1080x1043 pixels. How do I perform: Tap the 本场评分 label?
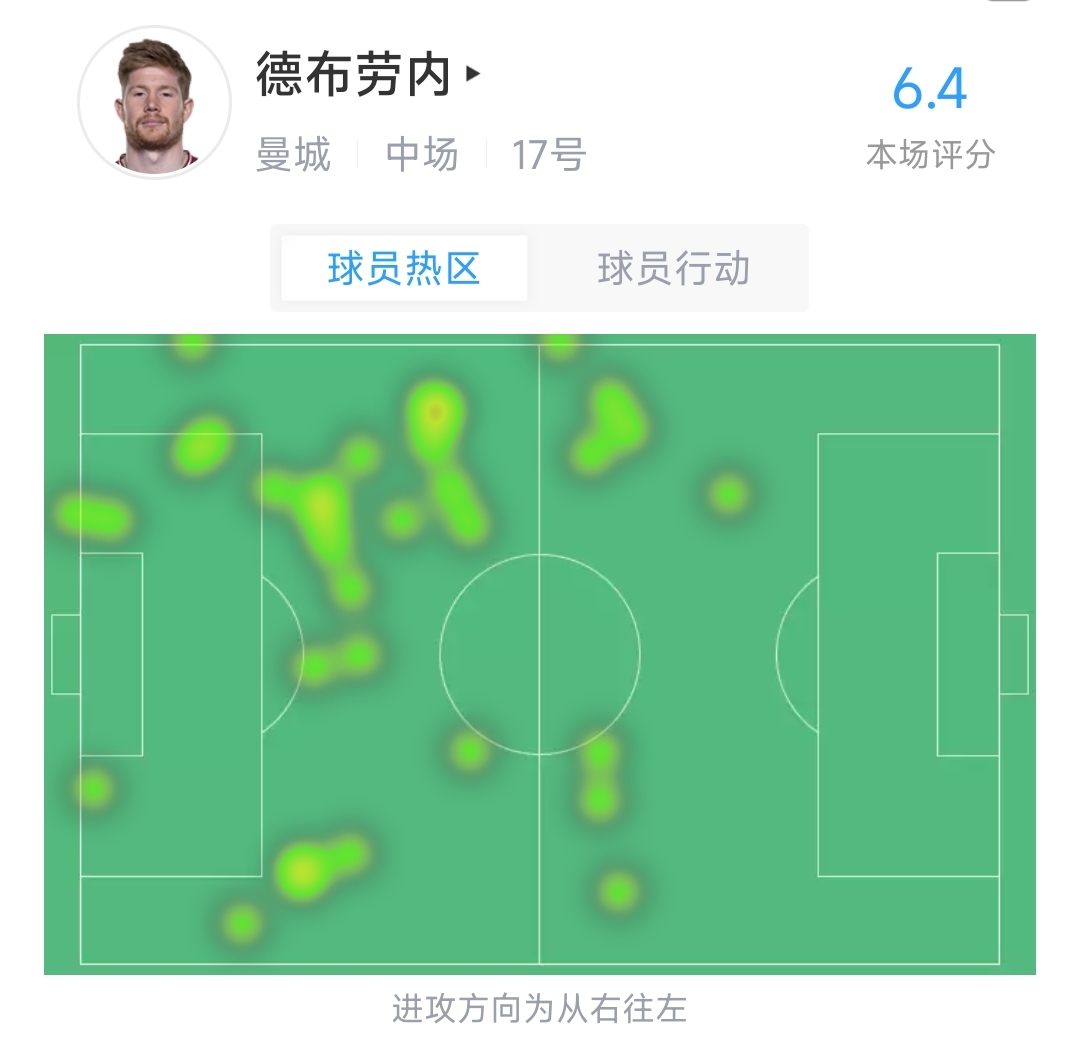click(931, 154)
